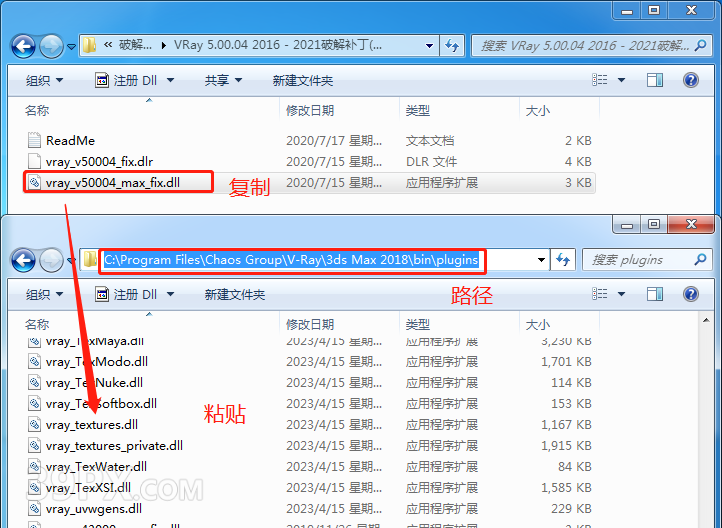Image resolution: width=722 pixels, height=528 pixels.
Task: Select vray_v50004_max_fix.dll file name
Action: (x=113, y=183)
